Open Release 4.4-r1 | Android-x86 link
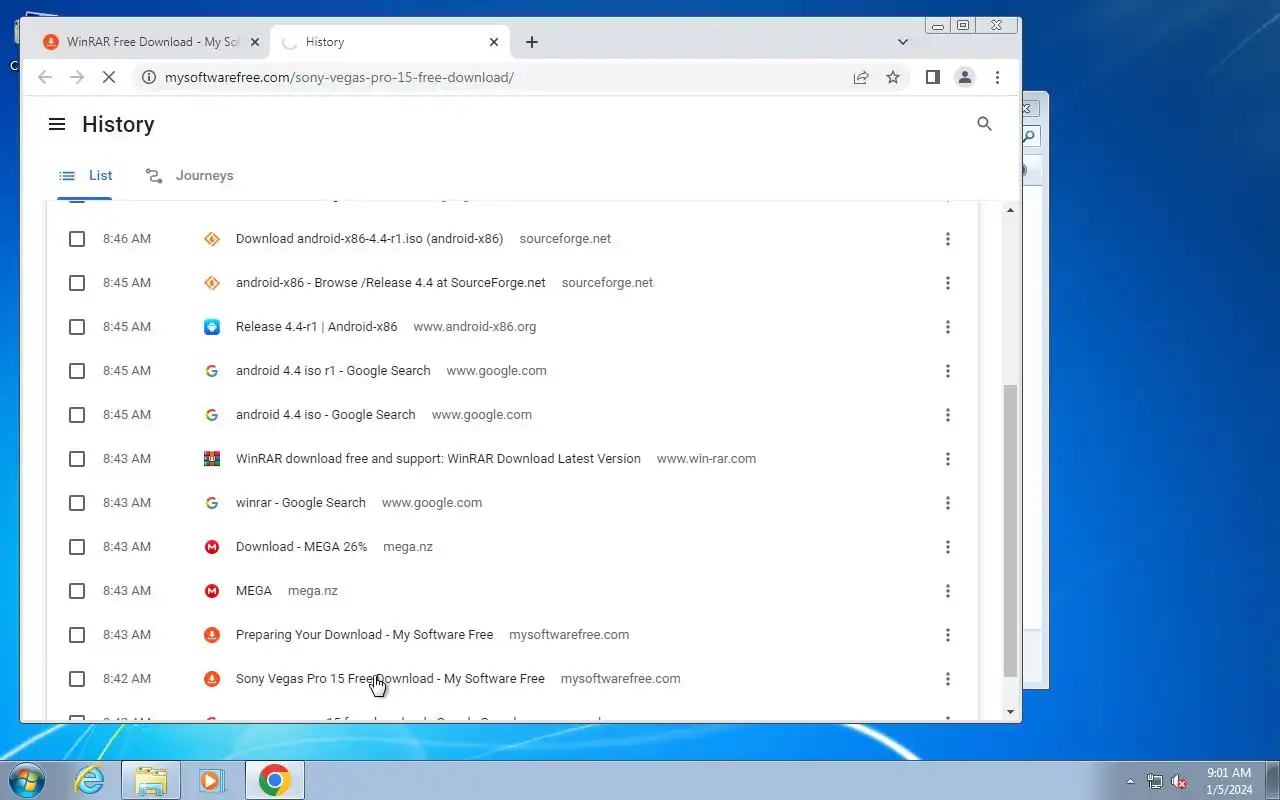 (x=316, y=327)
